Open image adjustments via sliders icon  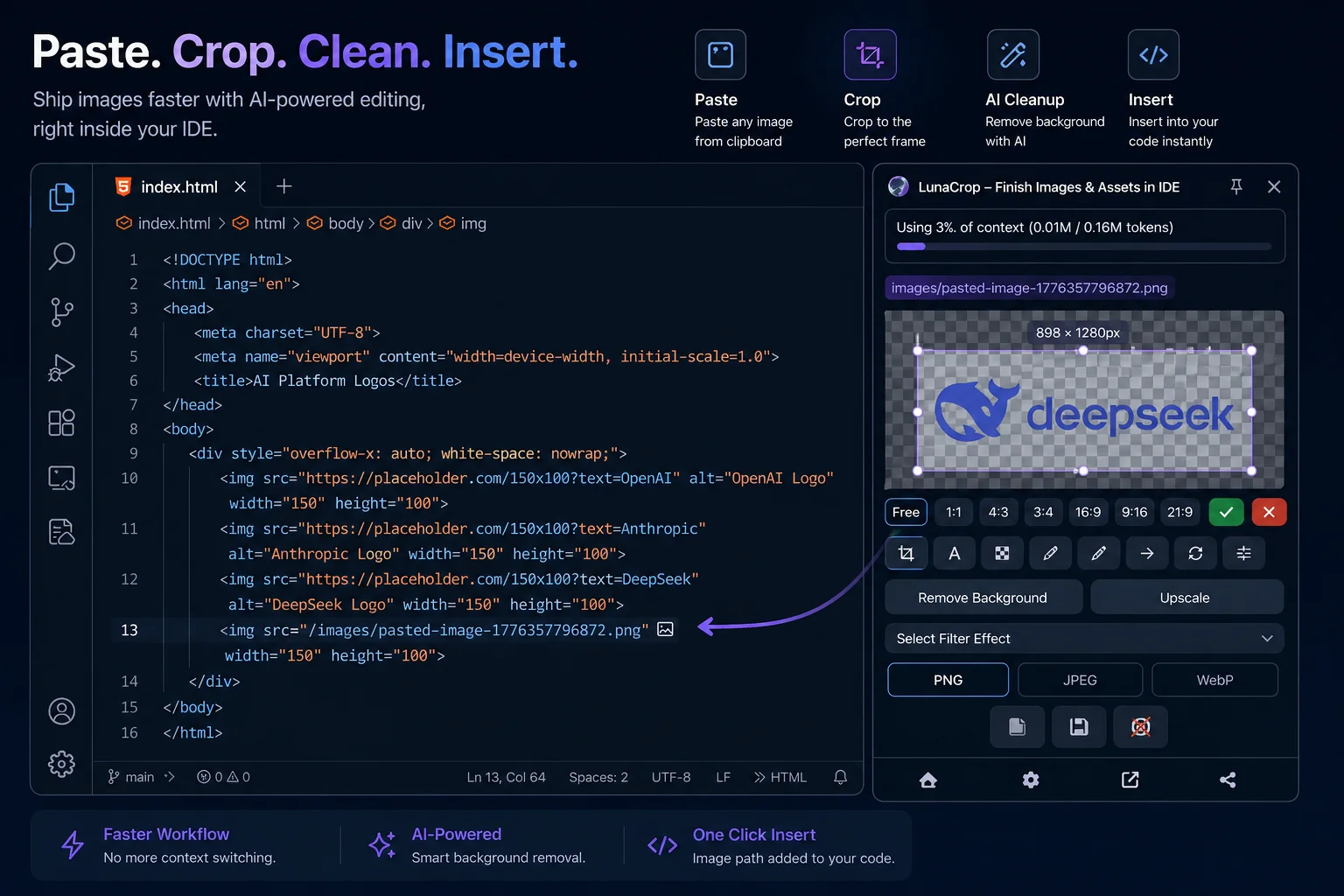pyautogui.click(x=1243, y=553)
